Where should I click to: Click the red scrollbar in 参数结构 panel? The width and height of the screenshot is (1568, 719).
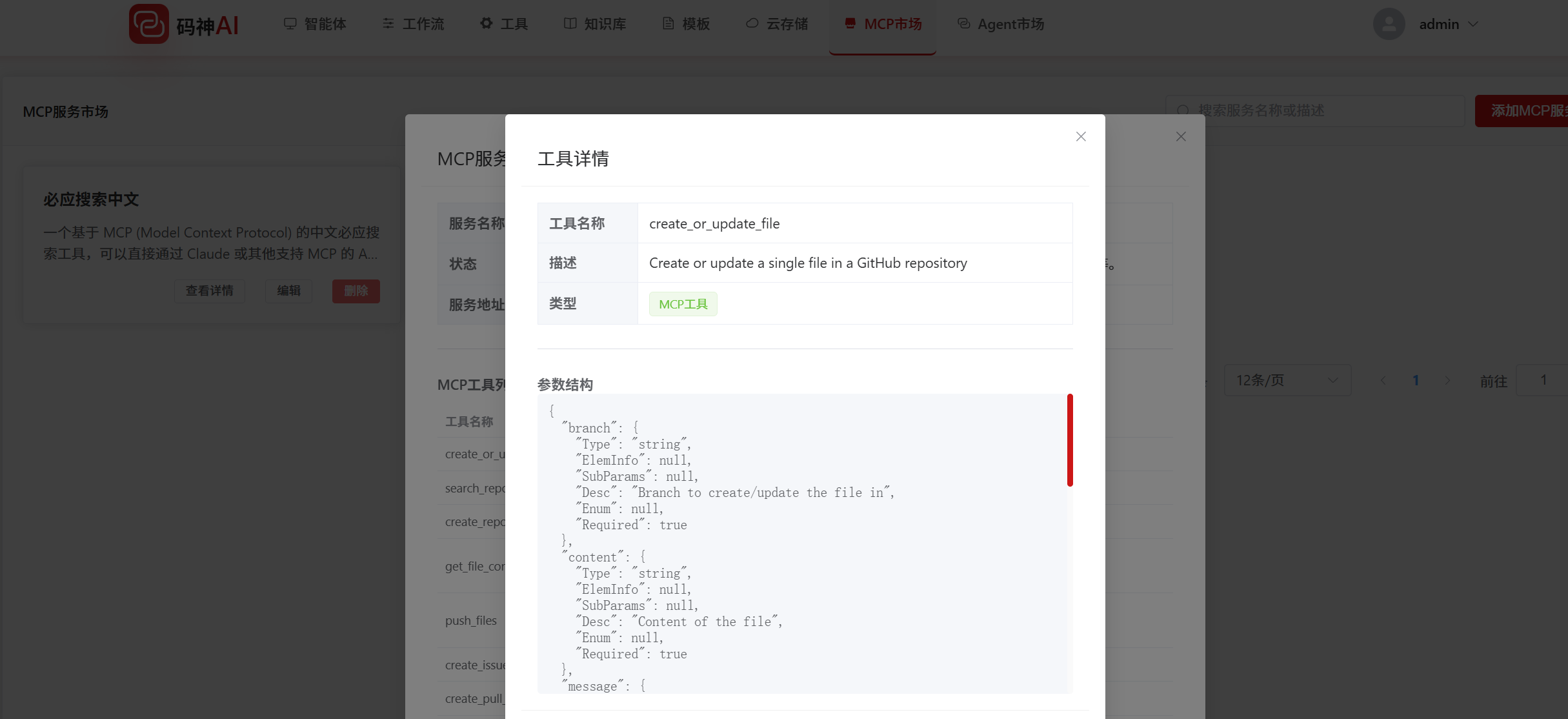coord(1069,440)
